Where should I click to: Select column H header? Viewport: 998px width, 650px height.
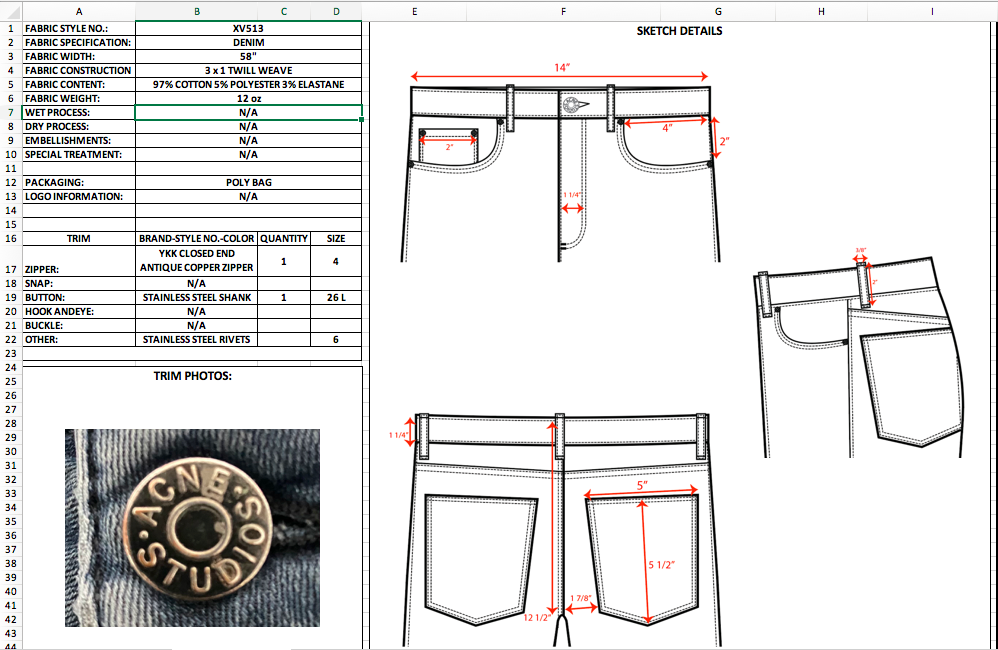pos(821,11)
